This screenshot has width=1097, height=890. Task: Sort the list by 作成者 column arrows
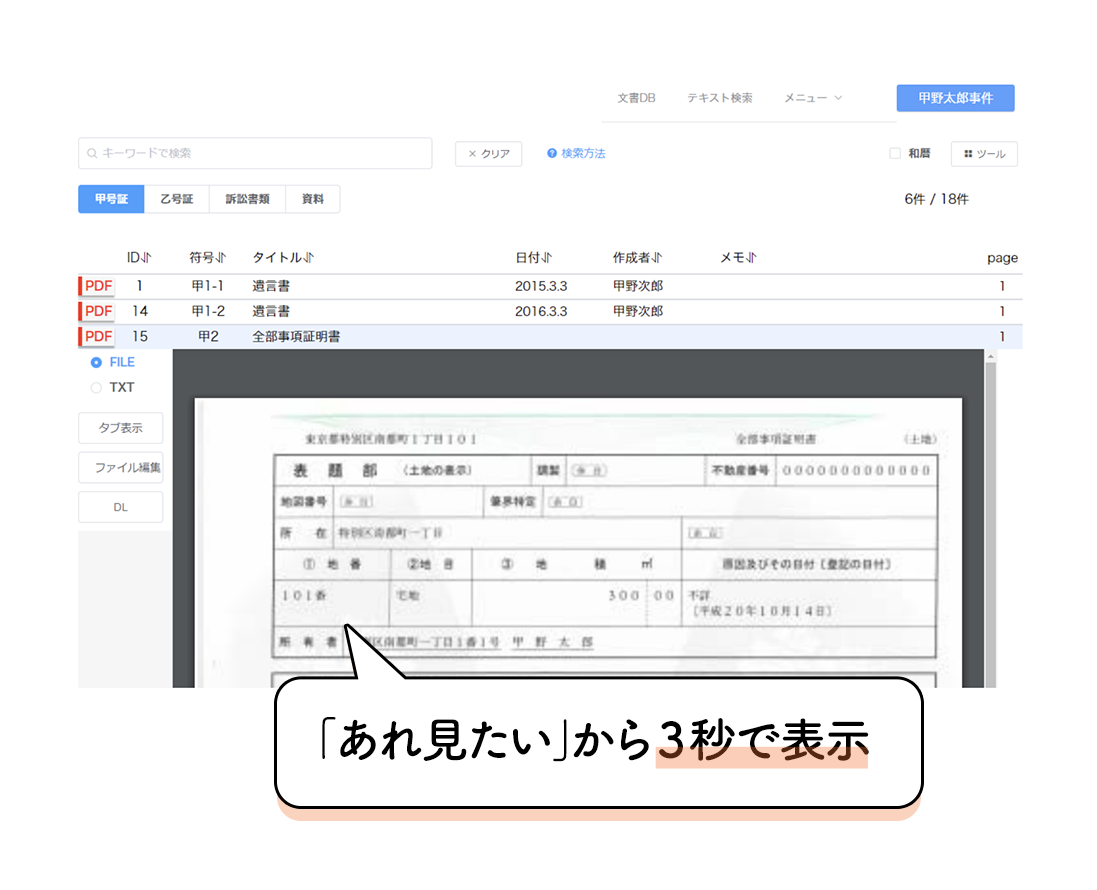[x=656, y=257]
